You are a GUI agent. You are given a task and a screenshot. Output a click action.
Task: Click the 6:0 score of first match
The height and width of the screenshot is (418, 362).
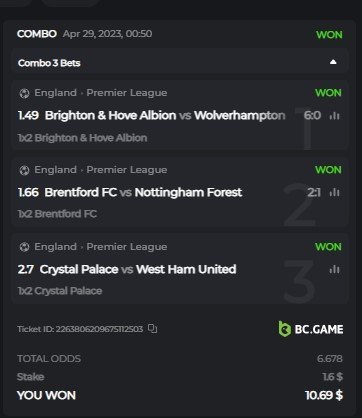(312, 116)
